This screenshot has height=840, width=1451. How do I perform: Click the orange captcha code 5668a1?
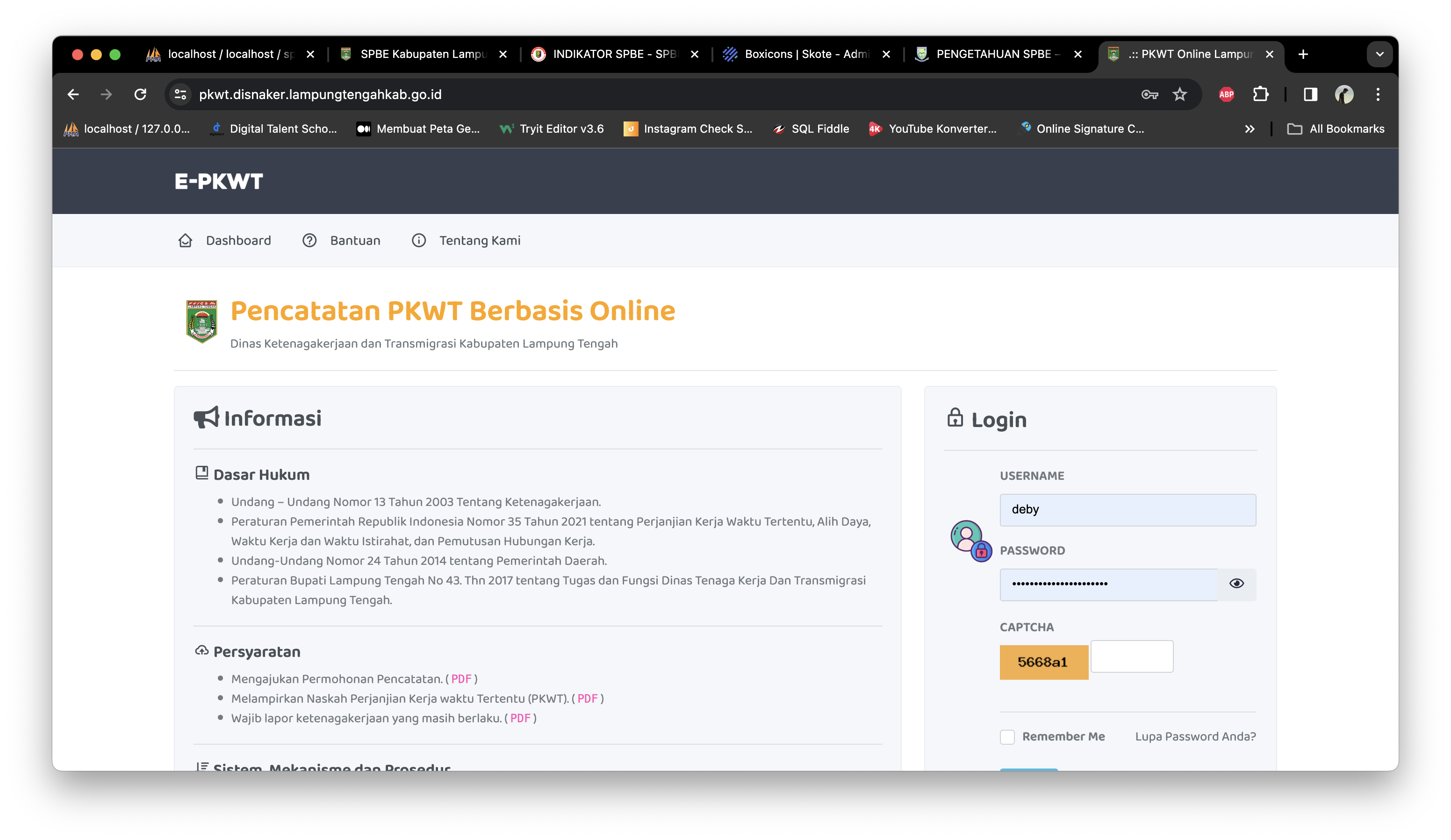(1043, 662)
